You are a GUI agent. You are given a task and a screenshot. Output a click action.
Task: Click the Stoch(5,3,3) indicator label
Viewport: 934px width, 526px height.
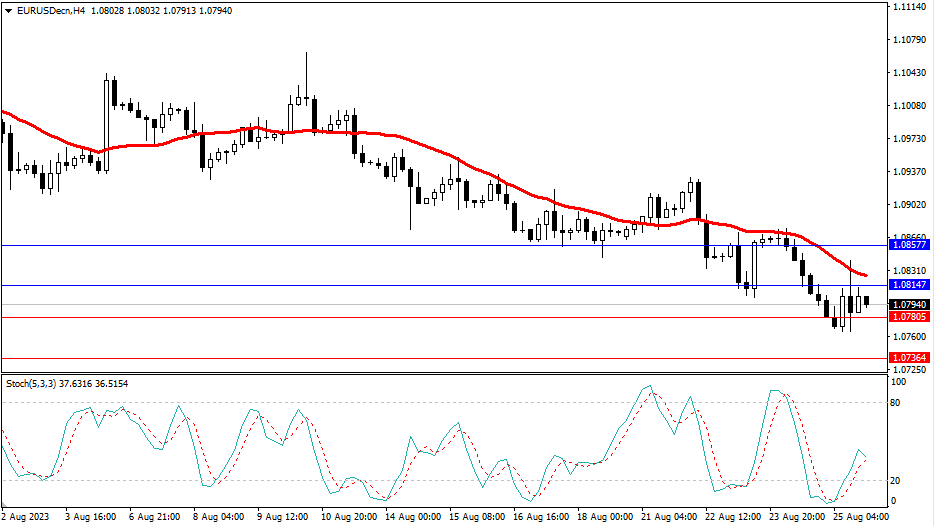[x=66, y=384]
